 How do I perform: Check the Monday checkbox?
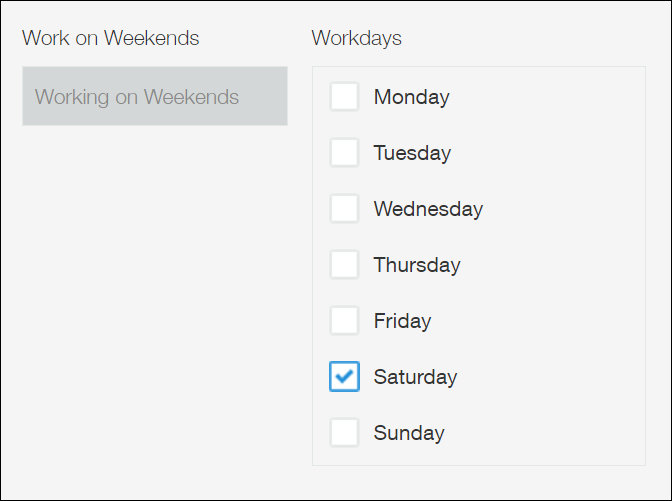click(344, 97)
